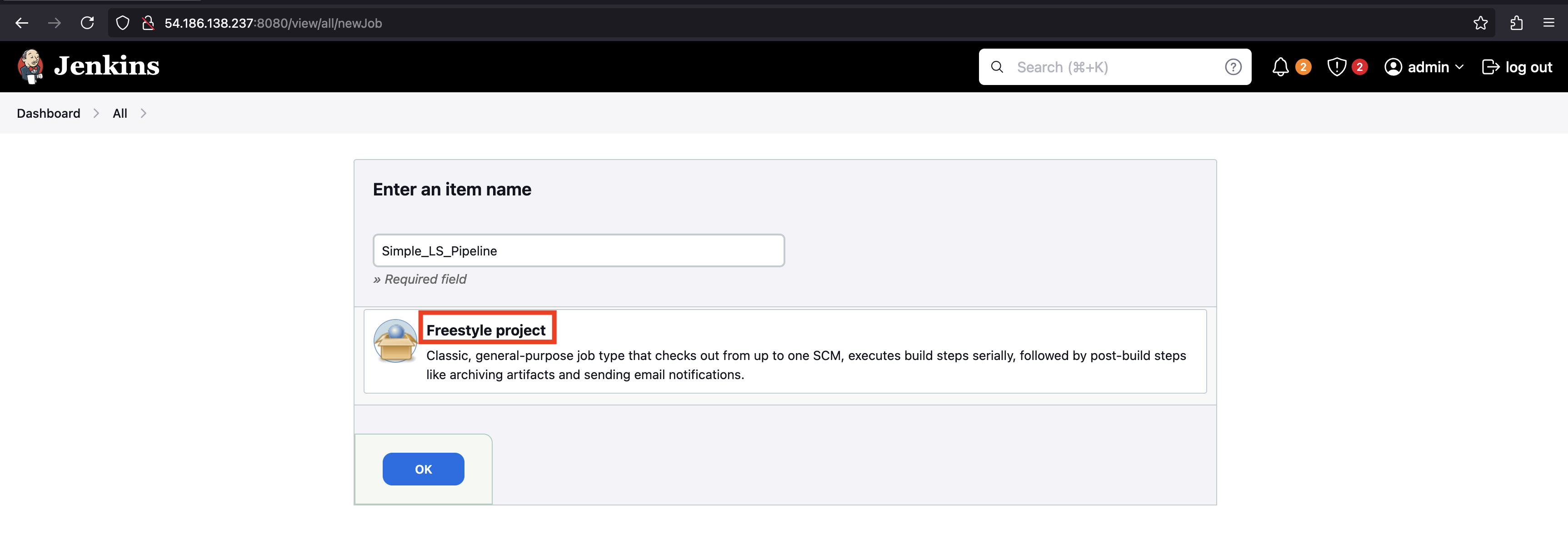The width and height of the screenshot is (1568, 560).
Task: Open the browser hamburger menu
Action: point(1548,23)
